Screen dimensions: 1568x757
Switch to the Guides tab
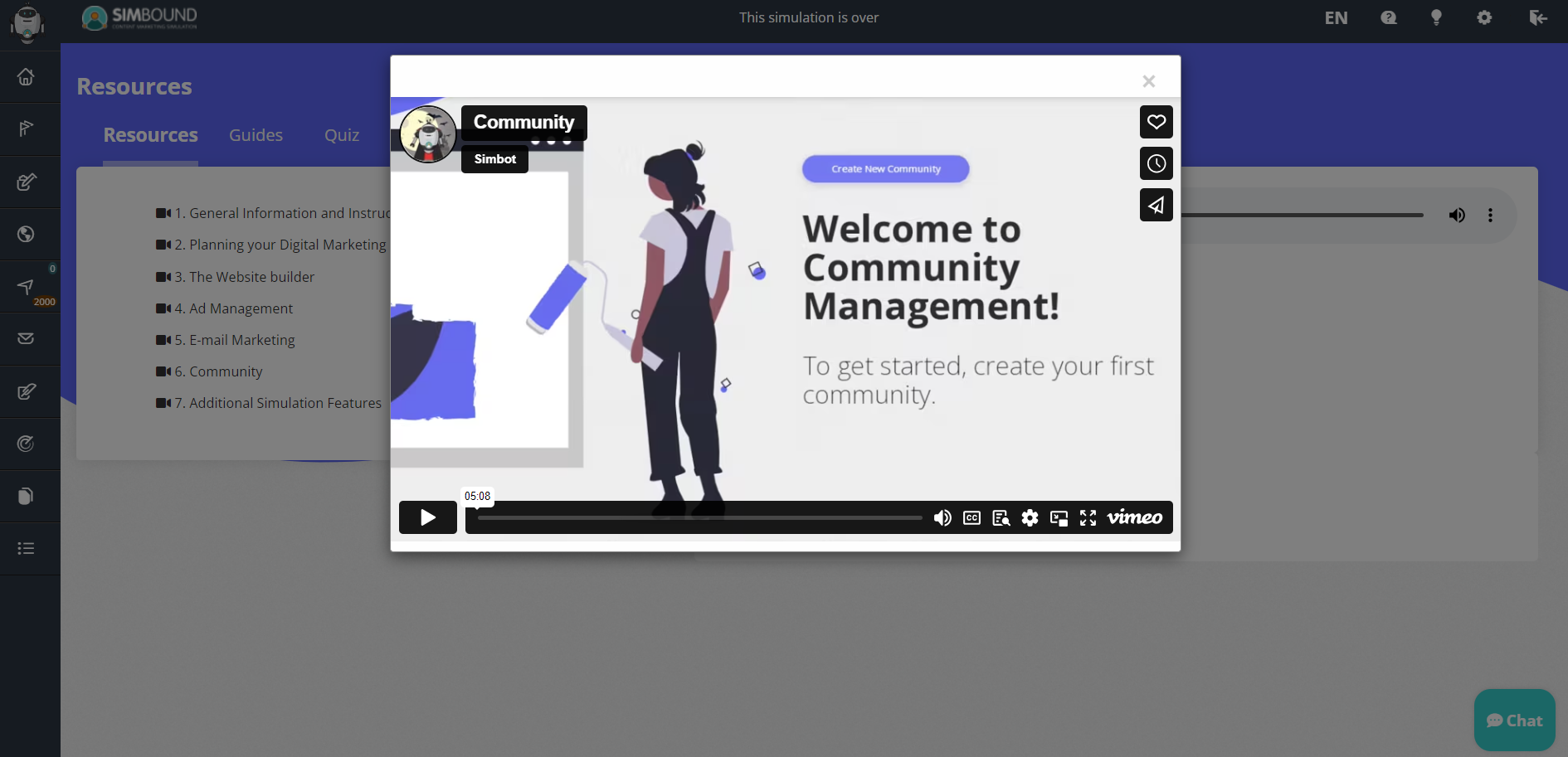[256, 134]
